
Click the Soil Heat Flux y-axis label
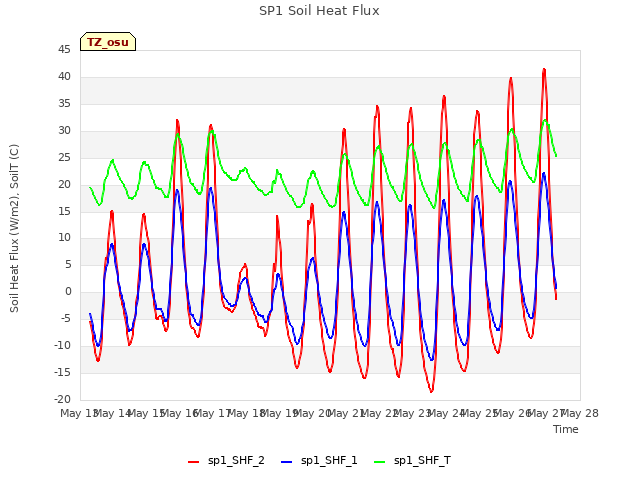(14, 228)
